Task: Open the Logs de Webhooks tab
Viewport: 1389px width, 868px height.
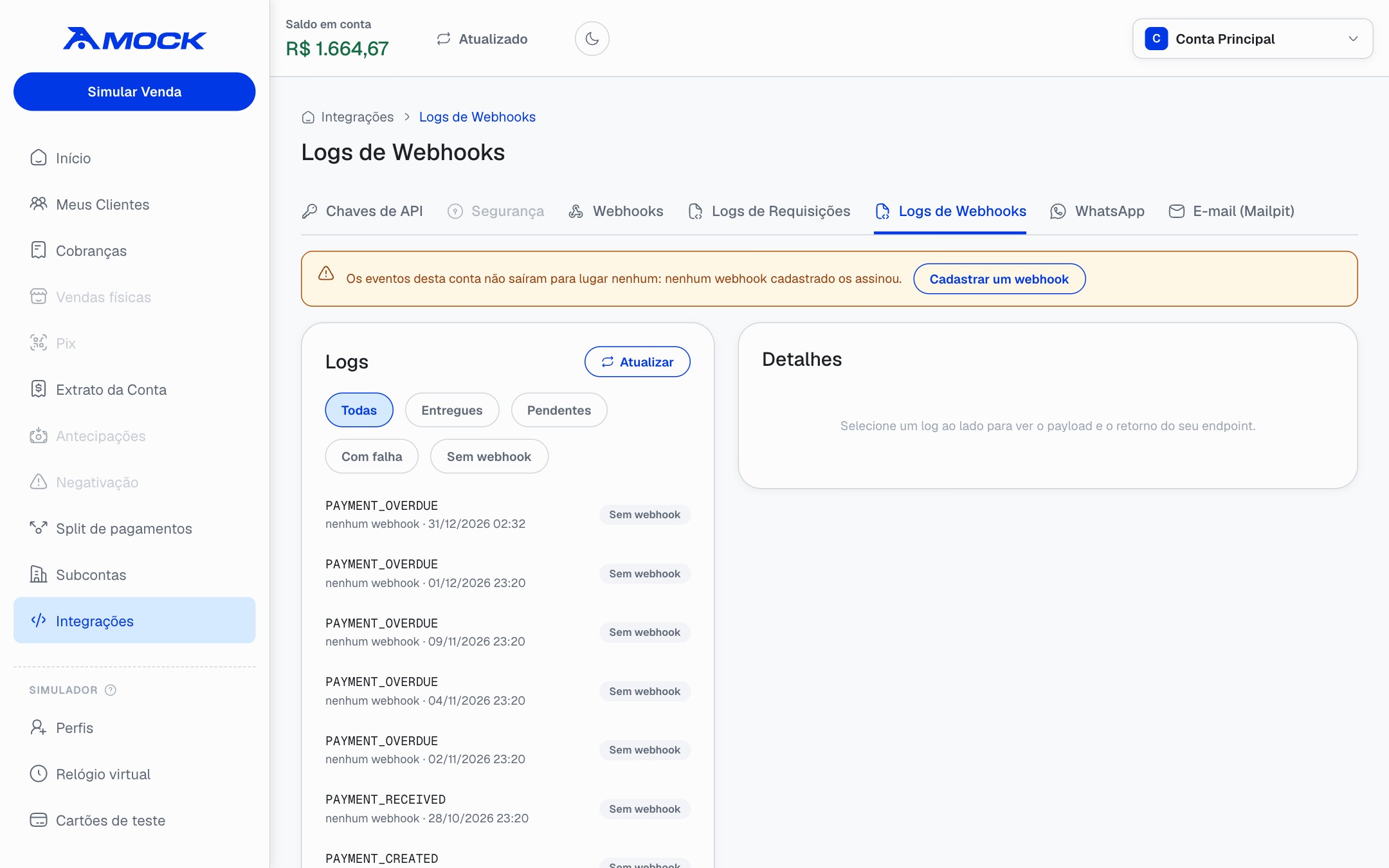Action: click(x=950, y=211)
